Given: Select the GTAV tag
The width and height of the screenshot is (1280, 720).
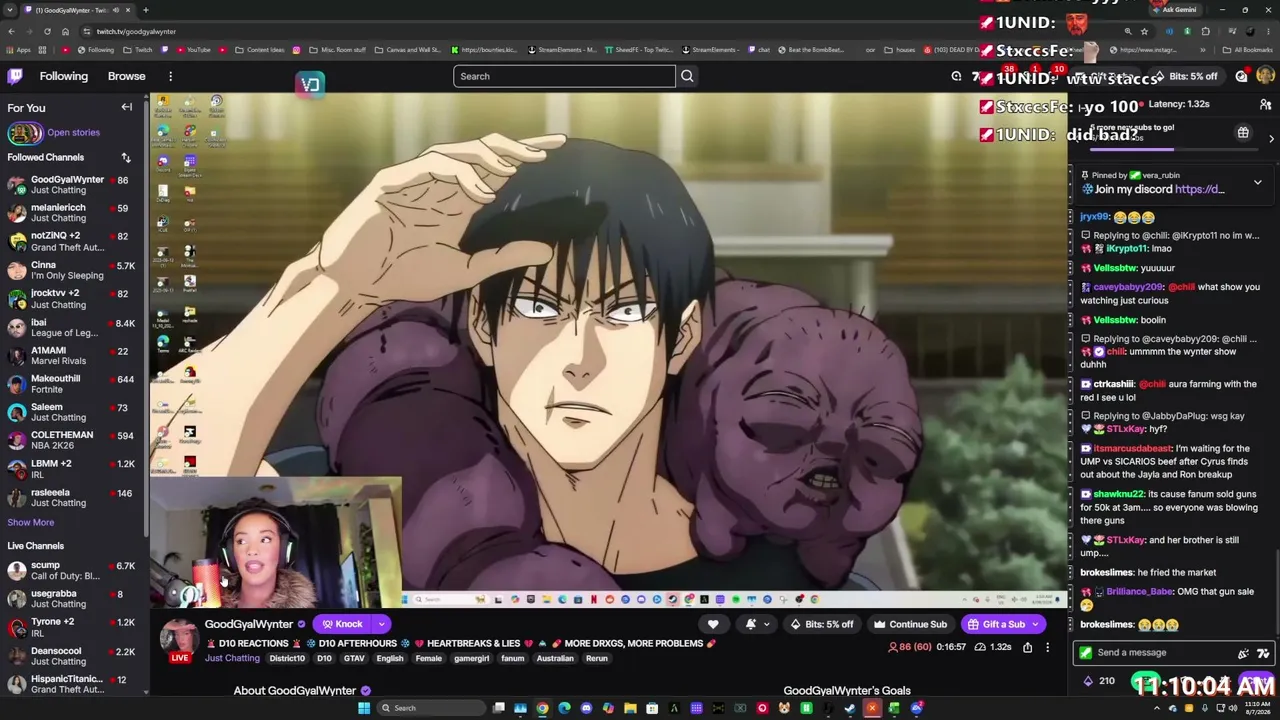Looking at the screenshot, I should pyautogui.click(x=354, y=658).
